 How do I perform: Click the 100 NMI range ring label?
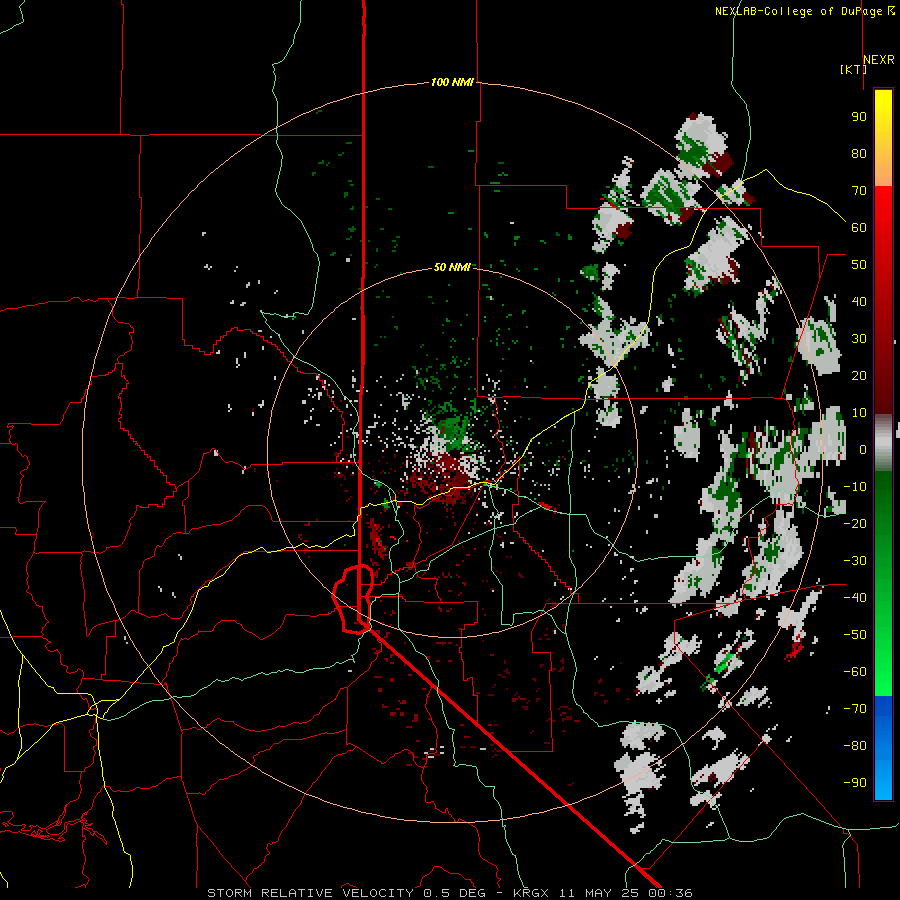coord(452,82)
